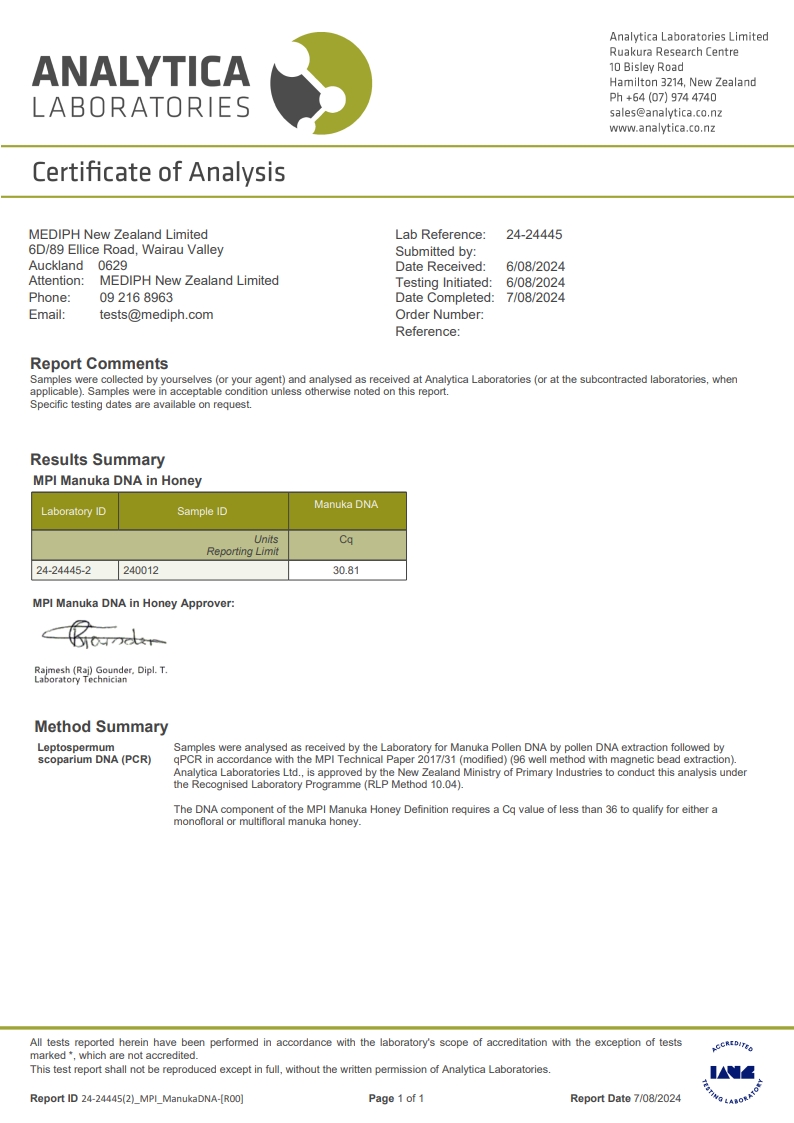Click the Submitted by label

(x=435, y=251)
